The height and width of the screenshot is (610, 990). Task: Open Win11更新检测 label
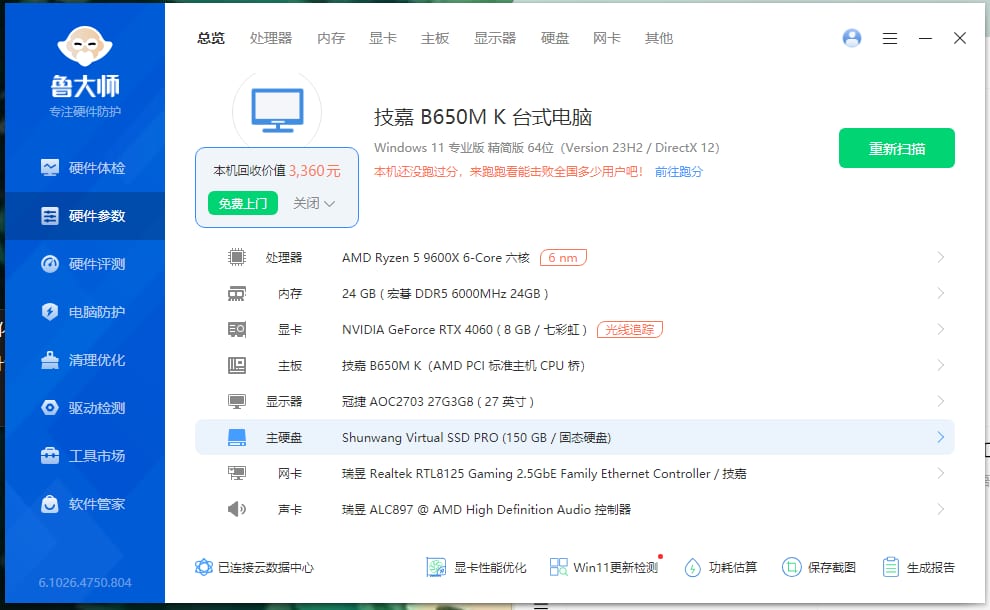(616, 568)
